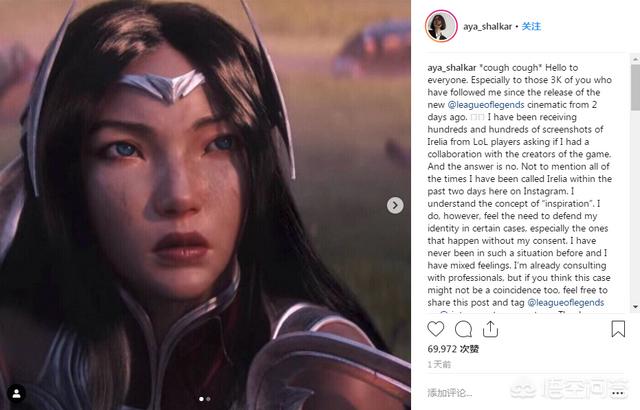Open the aya_shalkar username in header
Viewport: 640px width, 410px height.
(x=487, y=27)
